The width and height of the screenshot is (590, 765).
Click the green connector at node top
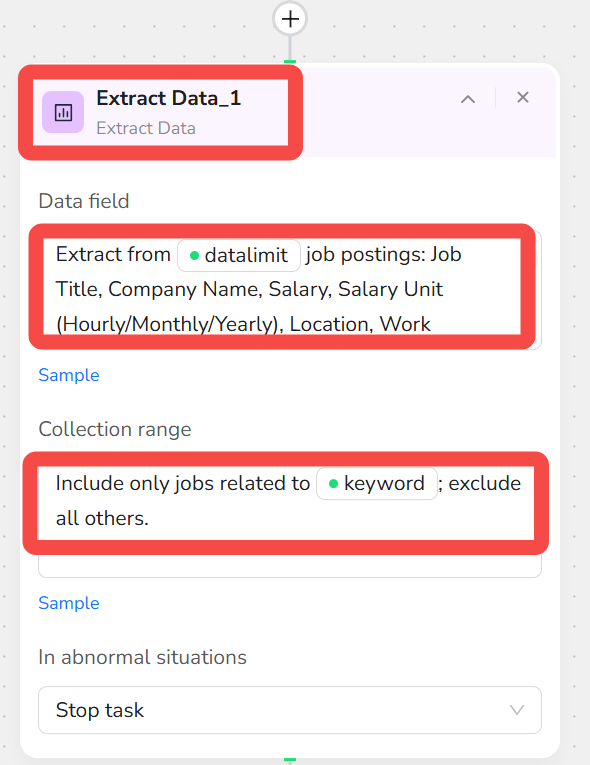tap(290, 61)
